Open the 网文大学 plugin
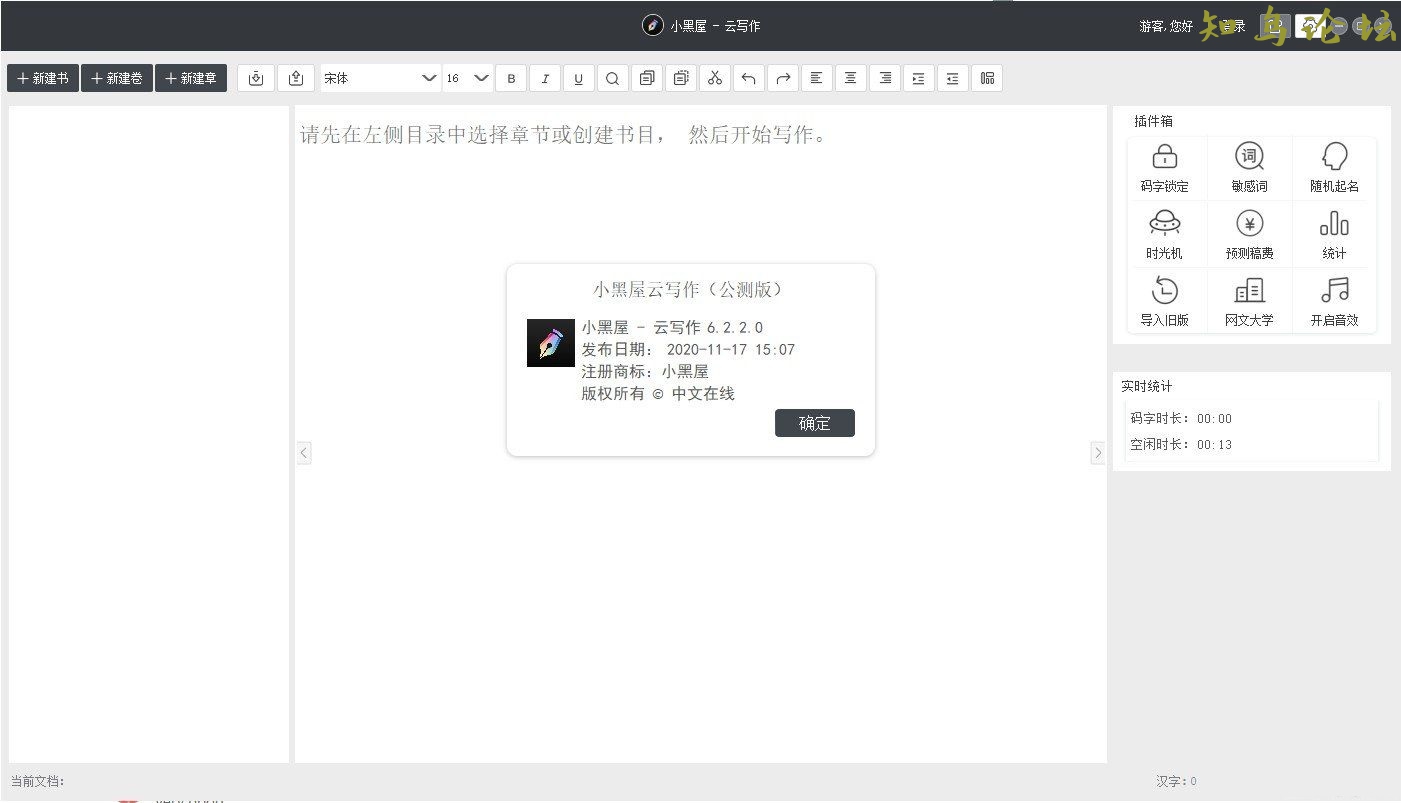The width and height of the screenshot is (1401, 803). click(1249, 302)
